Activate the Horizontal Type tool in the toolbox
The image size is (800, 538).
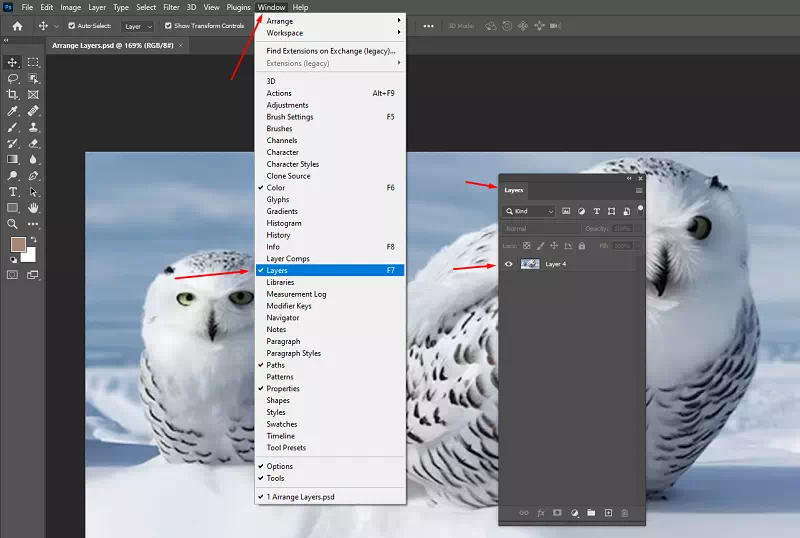tap(13, 192)
